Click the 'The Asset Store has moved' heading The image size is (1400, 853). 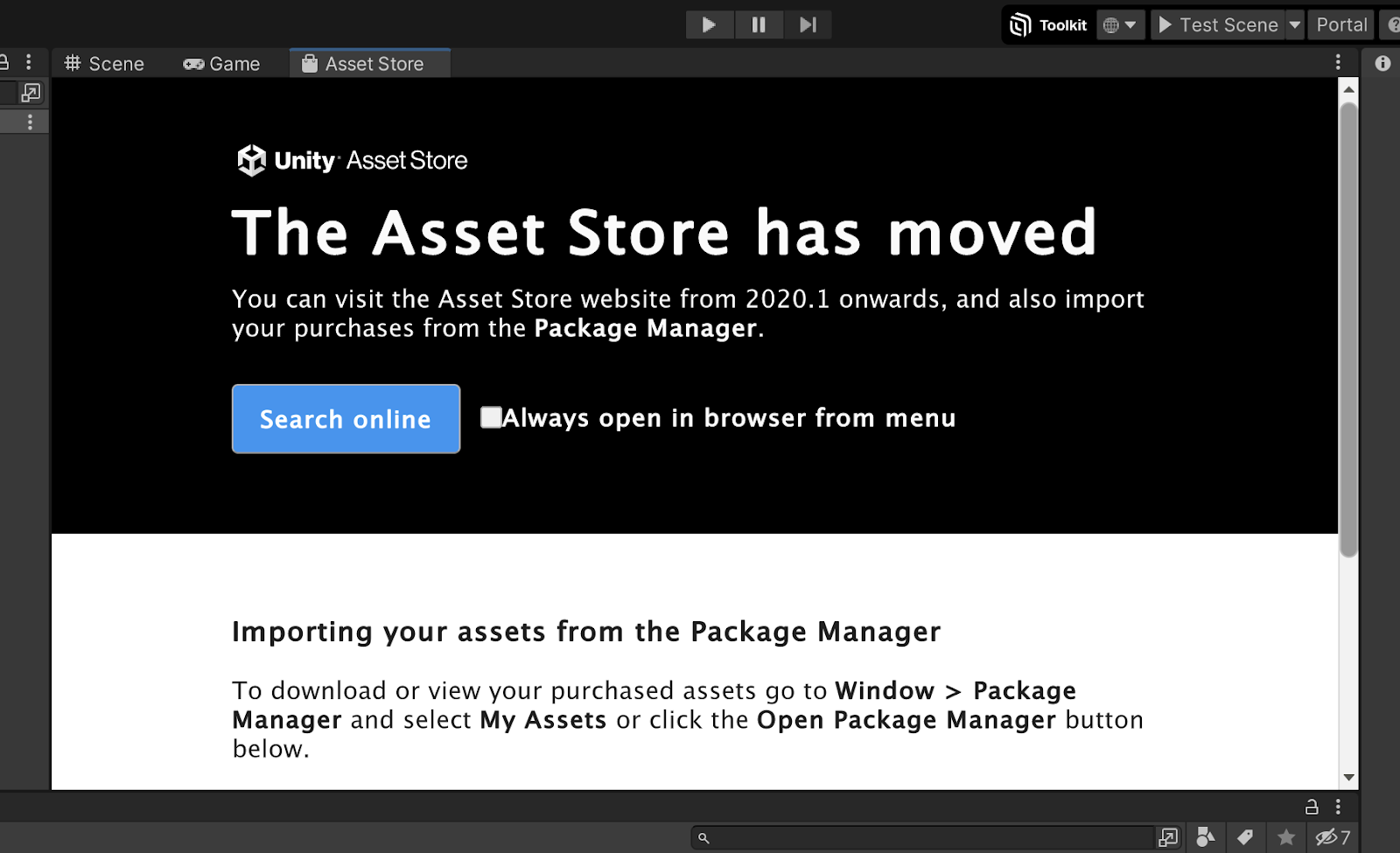[664, 232]
